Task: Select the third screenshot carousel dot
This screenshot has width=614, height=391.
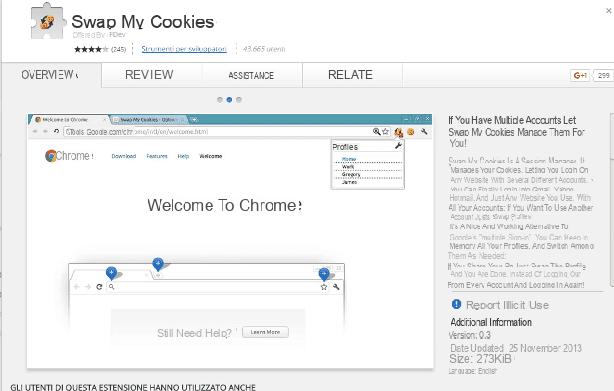Action: pos(239,100)
